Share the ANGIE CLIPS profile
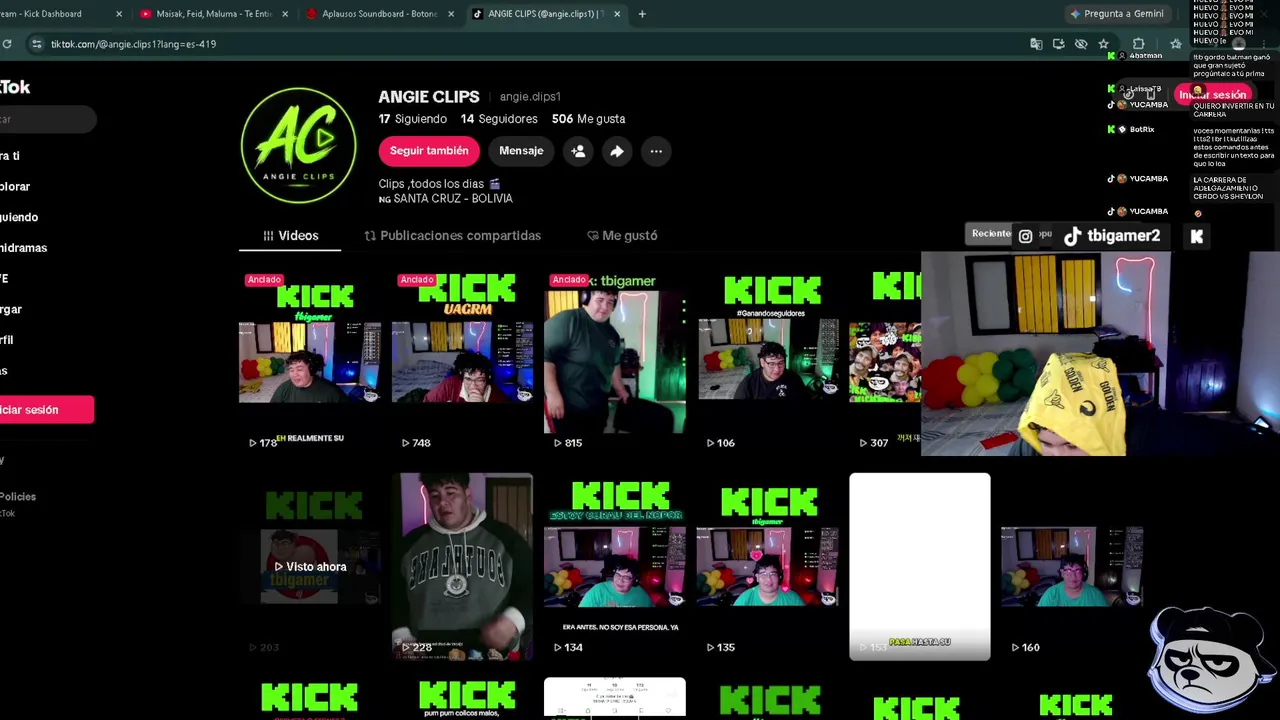The height and width of the screenshot is (720, 1280). (x=617, y=151)
